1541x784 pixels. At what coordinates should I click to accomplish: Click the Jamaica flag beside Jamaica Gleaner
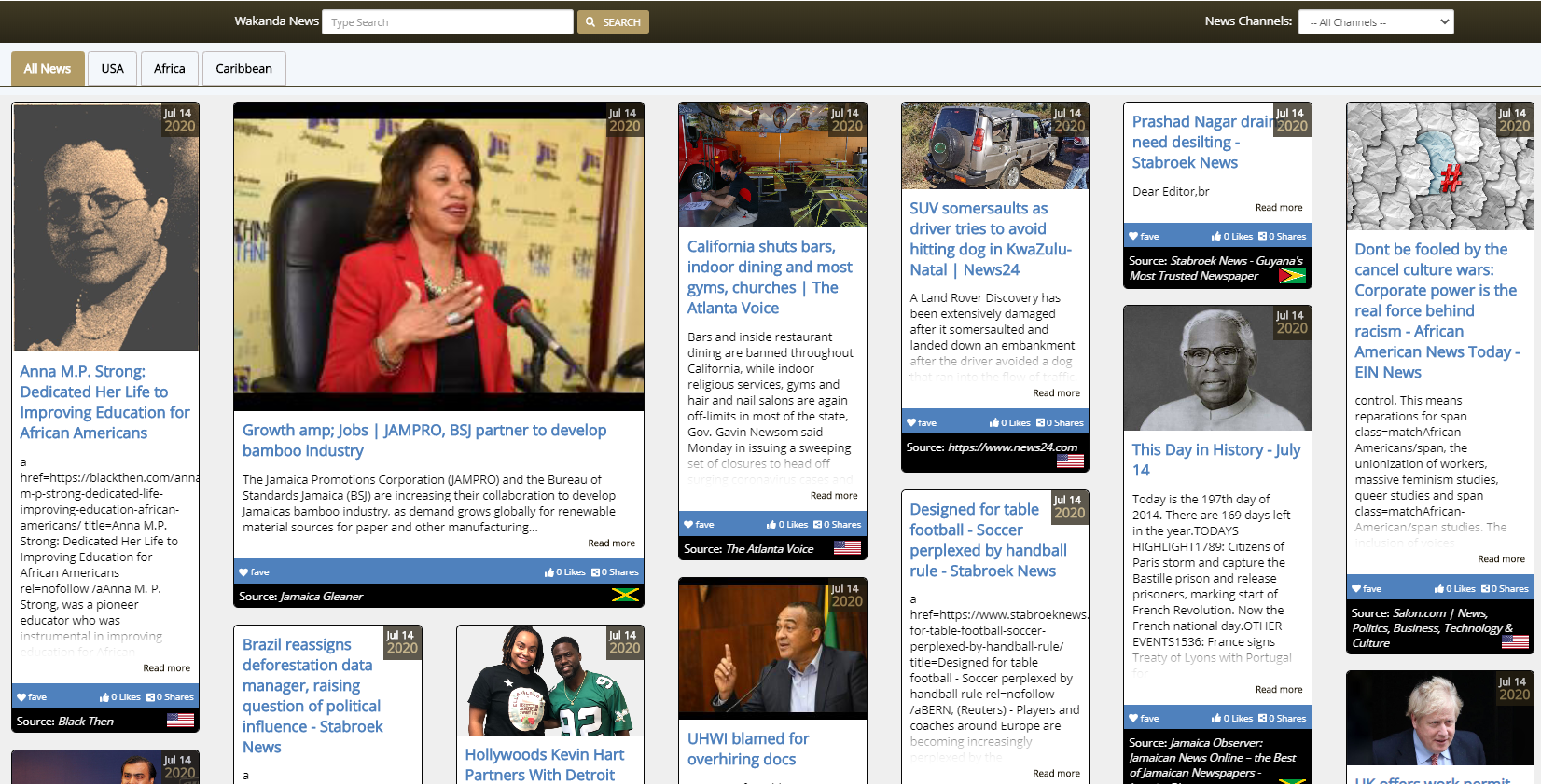click(x=624, y=596)
